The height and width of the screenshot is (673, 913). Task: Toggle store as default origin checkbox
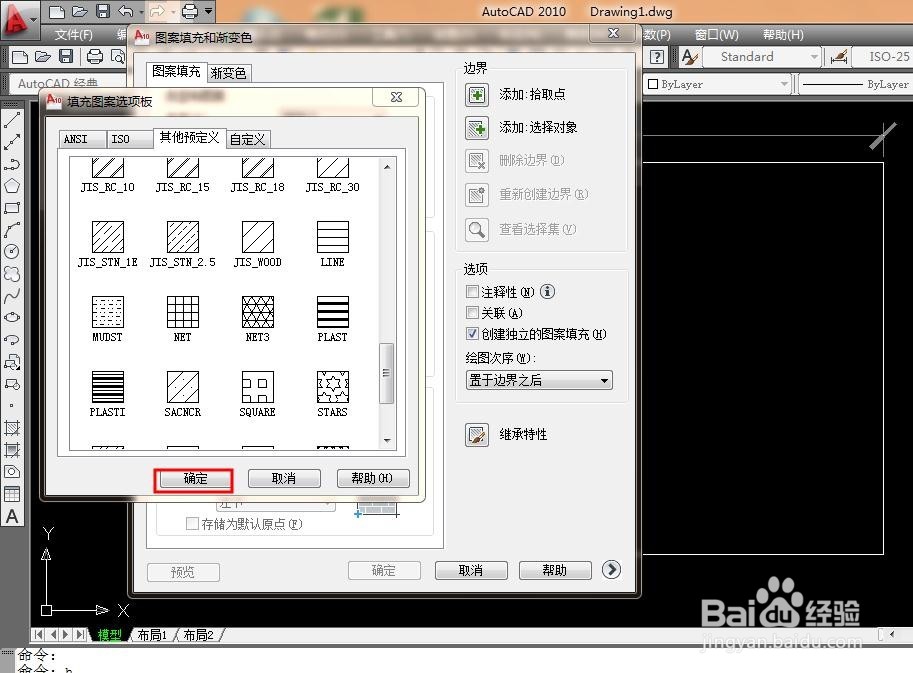192,523
